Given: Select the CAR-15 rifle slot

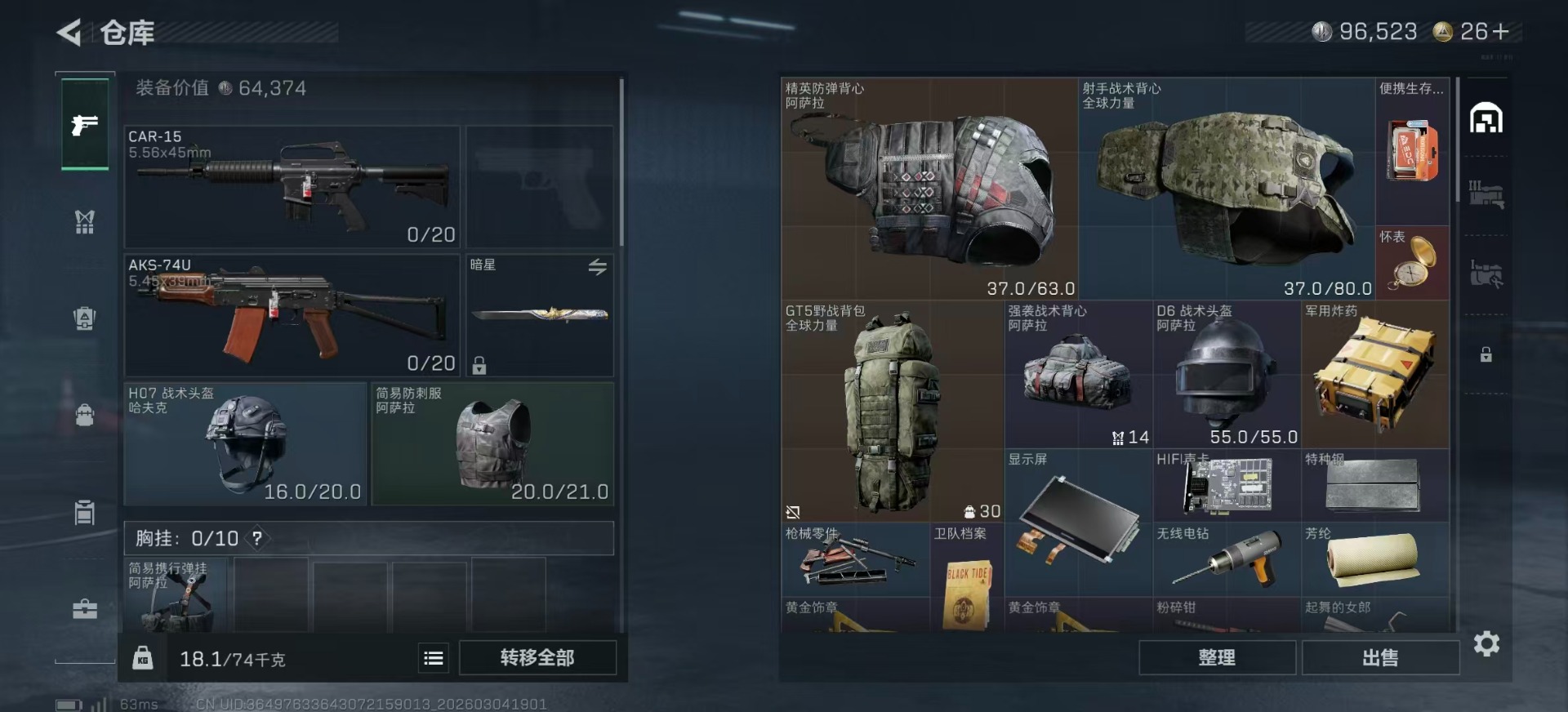Looking at the screenshot, I should (x=292, y=187).
